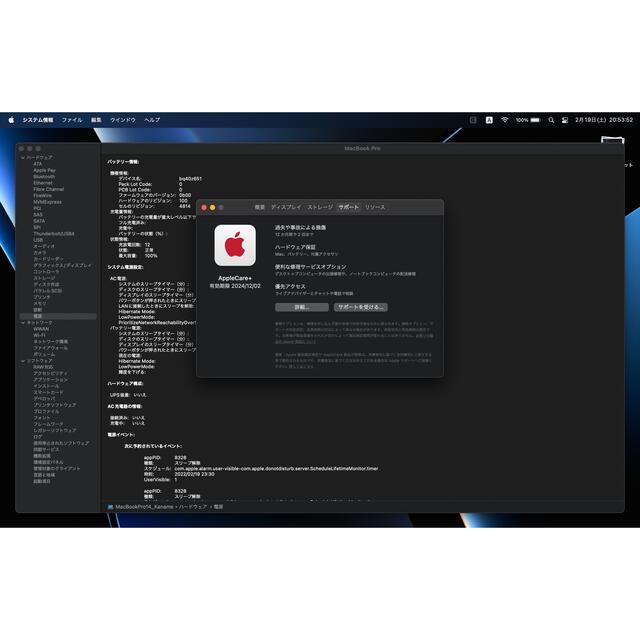640x640 pixels.
Task: Collapse the ネットワーク tree section
Action: coord(23,322)
